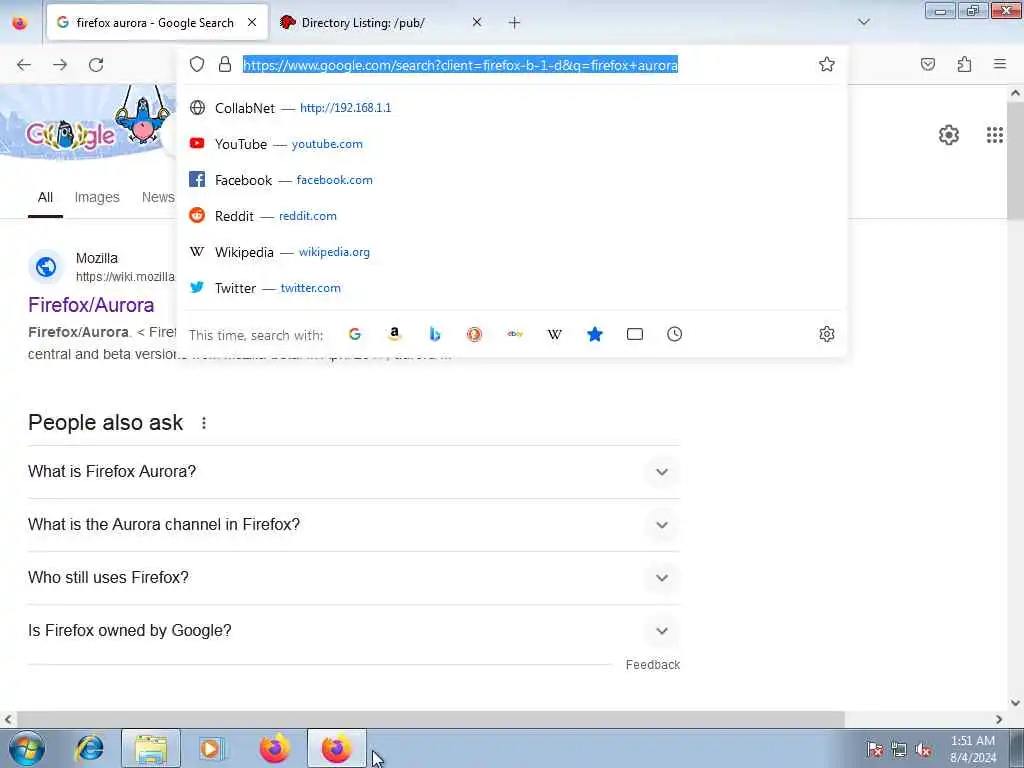The height and width of the screenshot is (768, 1024).
Task: Choose the CollabNet 192.168.1.1 suggestion
Action: pyautogui.click(x=512, y=108)
